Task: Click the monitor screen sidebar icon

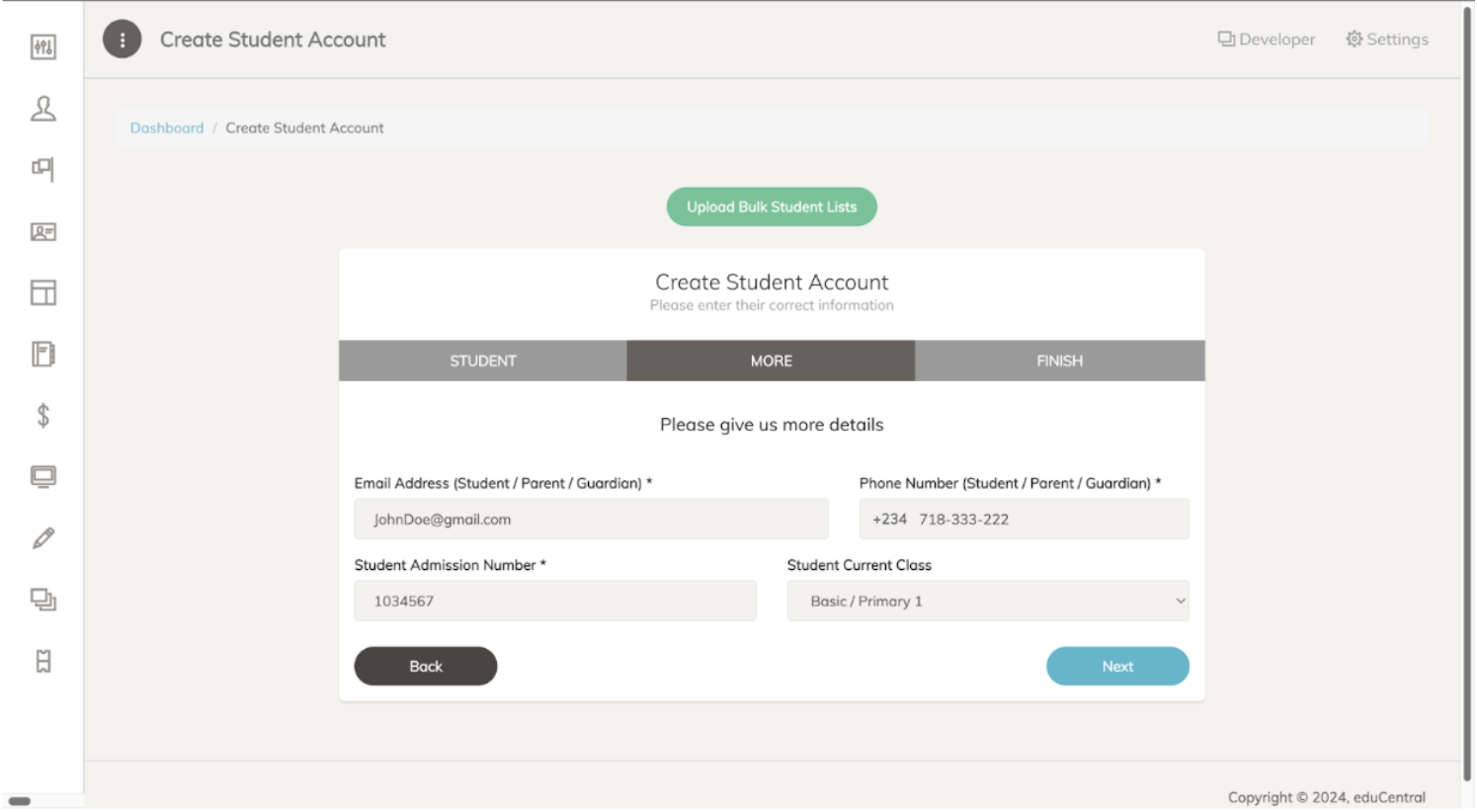Action: pyautogui.click(x=43, y=477)
